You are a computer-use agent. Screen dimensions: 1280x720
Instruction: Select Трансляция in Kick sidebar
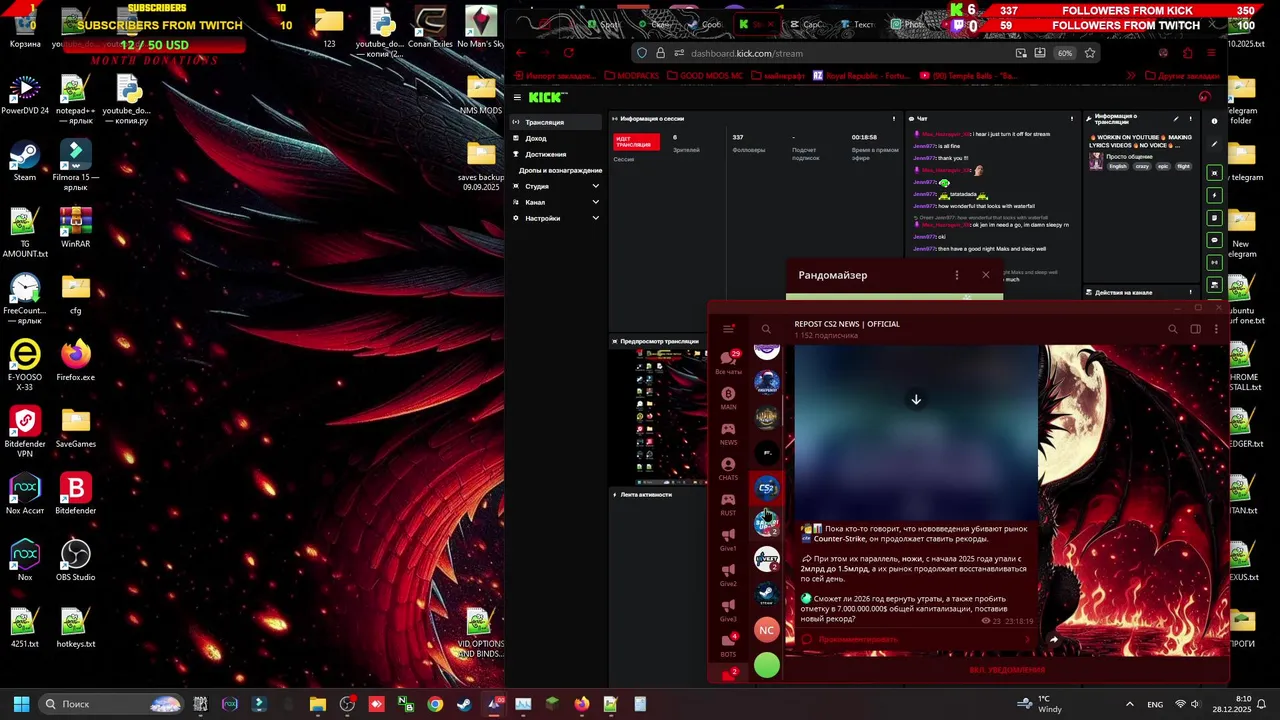pyautogui.click(x=557, y=122)
